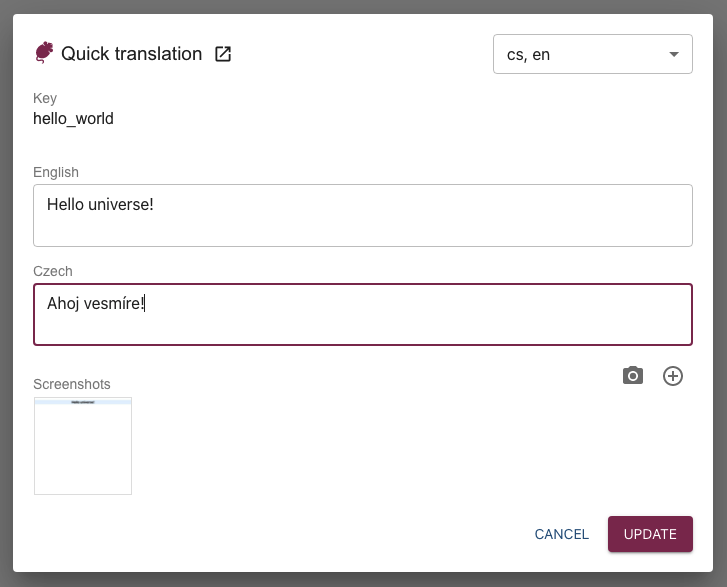Click inside the English translation field
Viewport: 727px width, 587px height.
pos(362,226)
